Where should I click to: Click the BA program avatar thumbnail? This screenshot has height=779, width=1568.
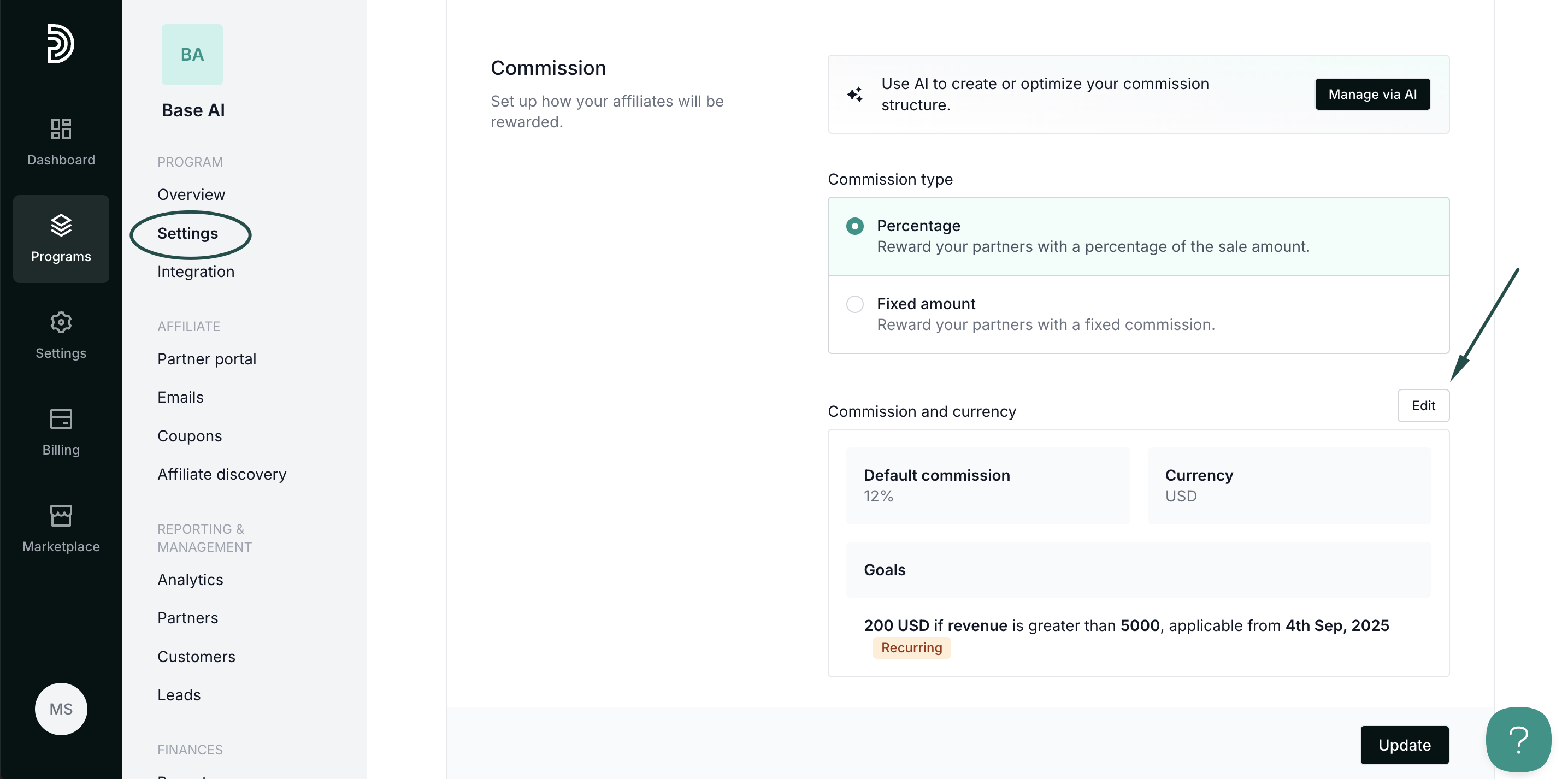click(x=192, y=55)
